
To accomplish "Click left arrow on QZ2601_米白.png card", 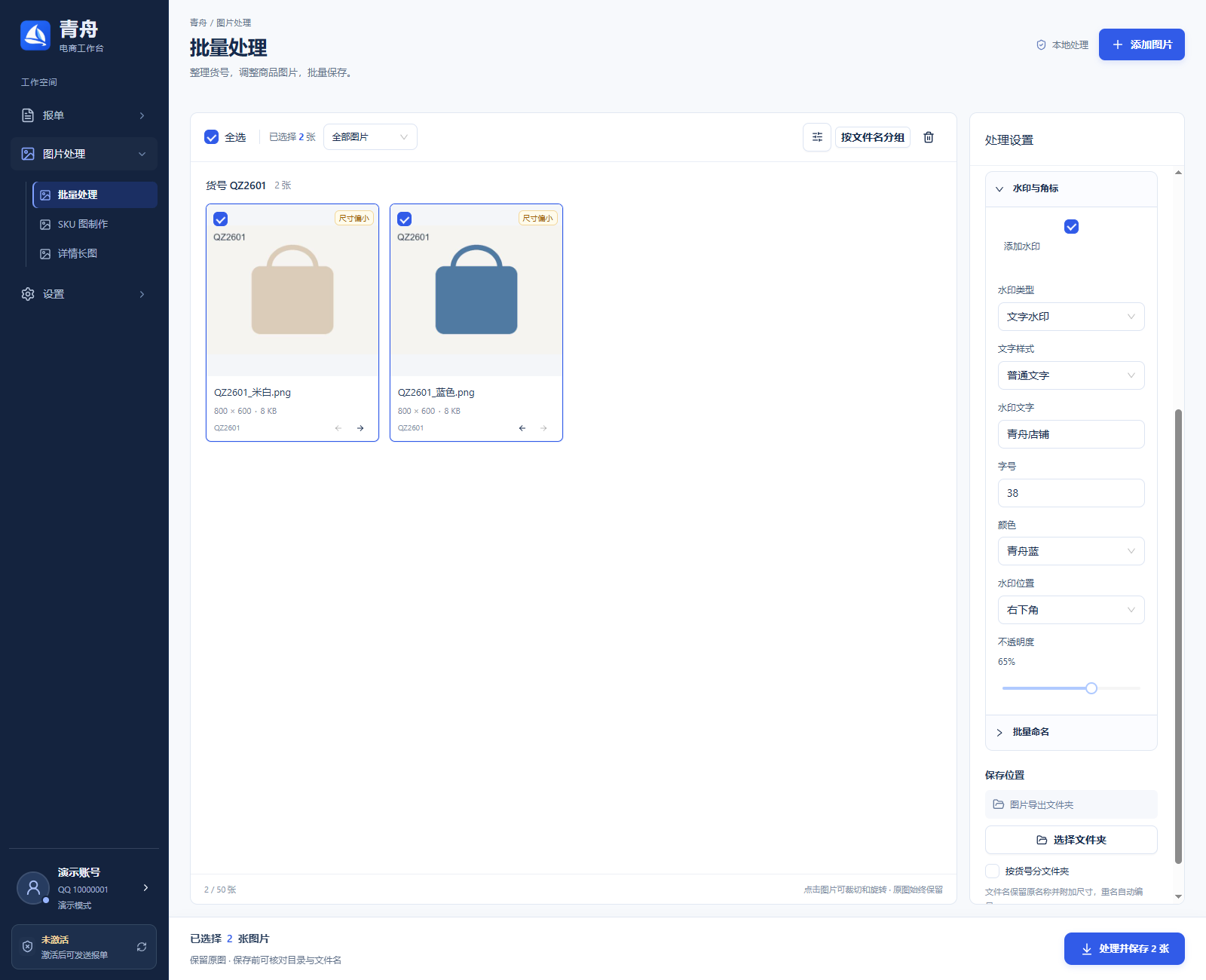I will pyautogui.click(x=338, y=428).
